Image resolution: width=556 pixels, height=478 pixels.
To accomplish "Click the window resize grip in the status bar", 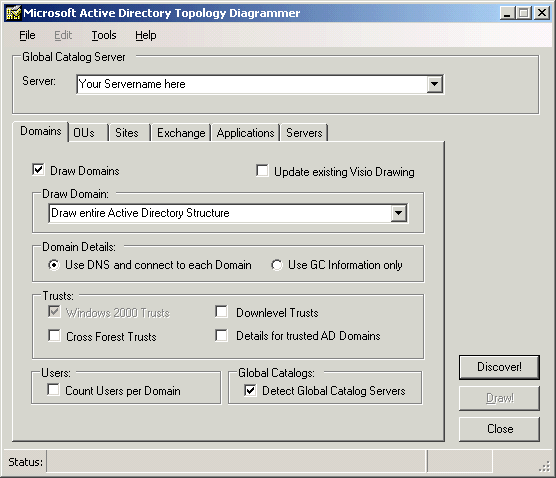I will 544,467.
